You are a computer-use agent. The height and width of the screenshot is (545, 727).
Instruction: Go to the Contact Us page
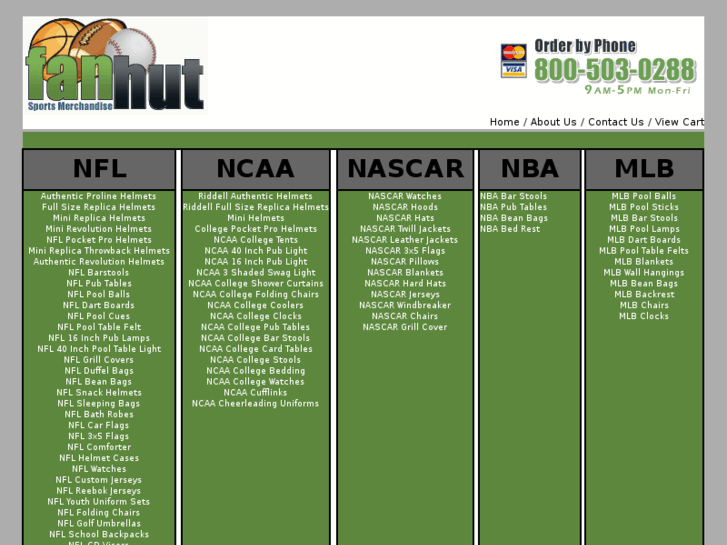[x=616, y=122]
